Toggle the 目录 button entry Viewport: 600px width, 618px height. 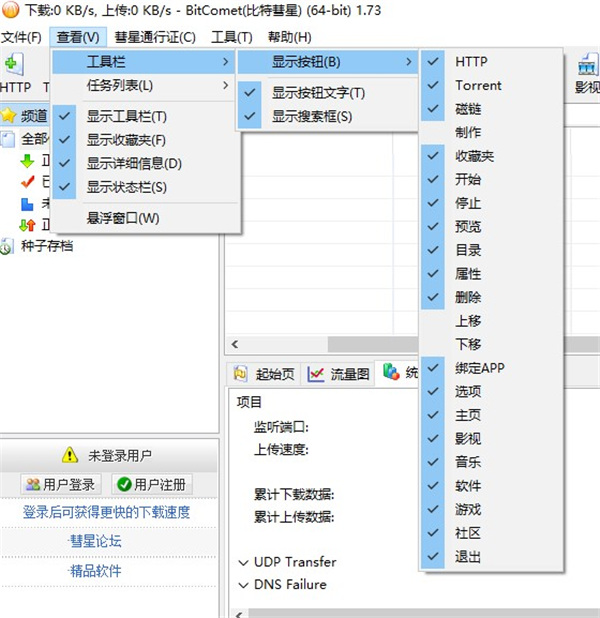[x=491, y=250]
